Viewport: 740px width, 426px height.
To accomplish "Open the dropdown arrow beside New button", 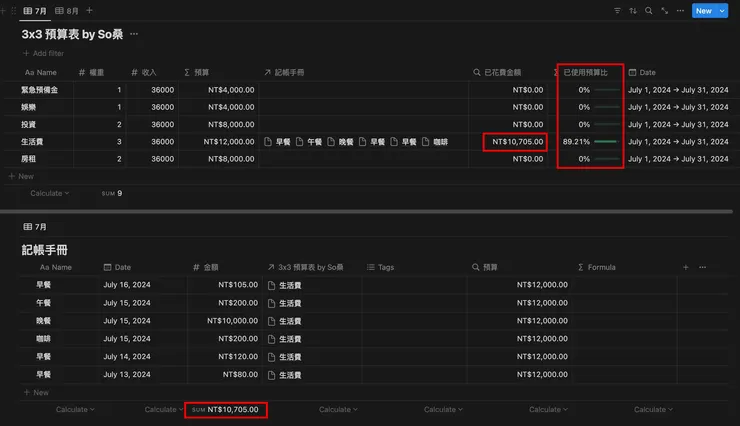I will (x=722, y=10).
